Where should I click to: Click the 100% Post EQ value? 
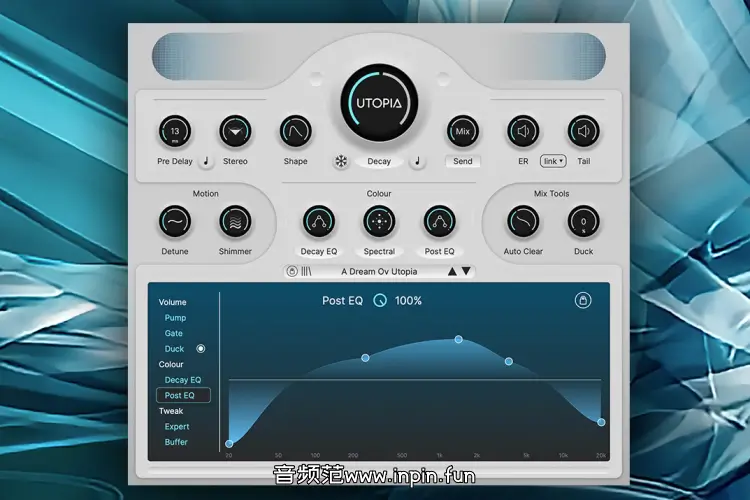[x=408, y=300]
